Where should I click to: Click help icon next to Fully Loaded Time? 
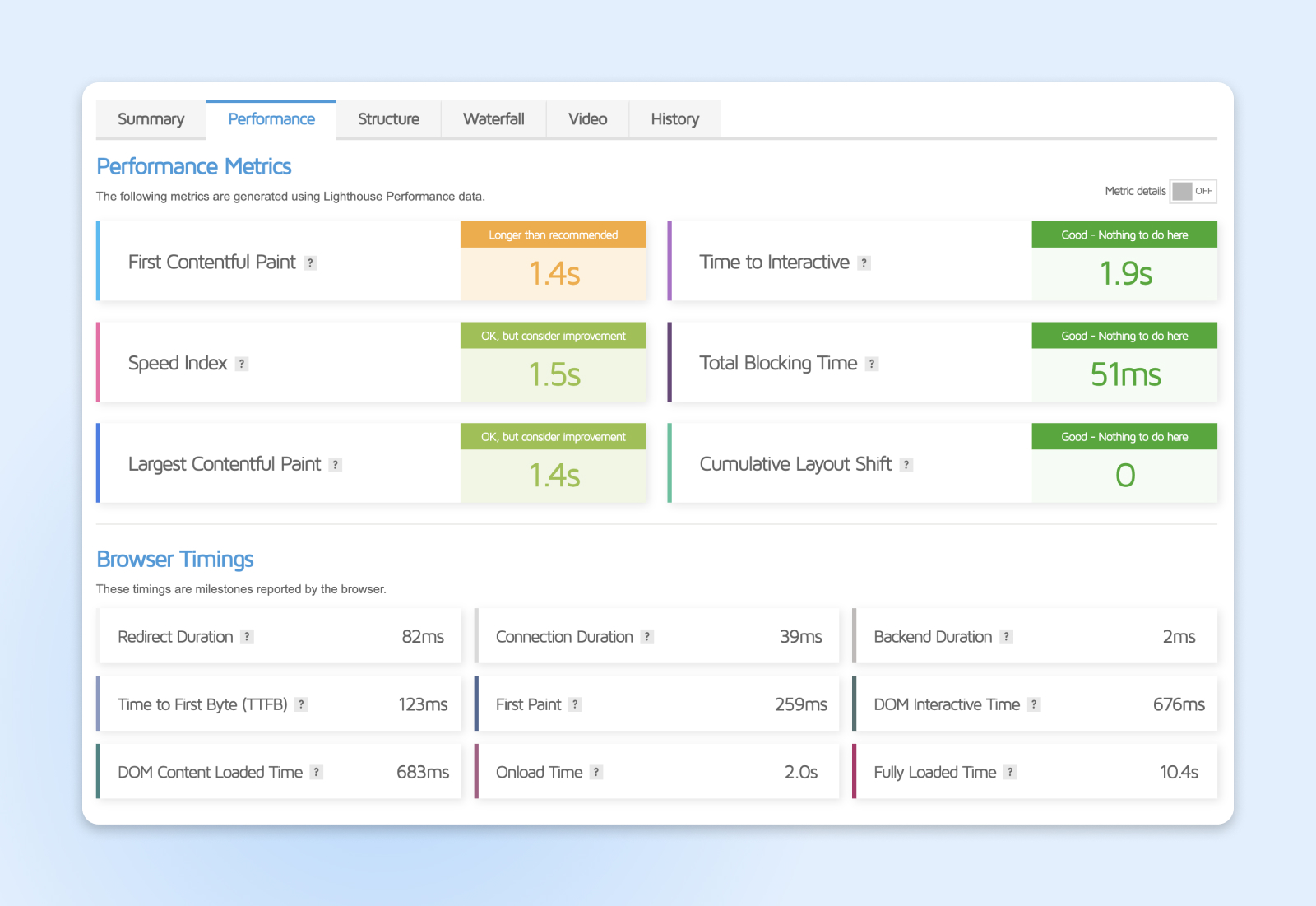1010,773
